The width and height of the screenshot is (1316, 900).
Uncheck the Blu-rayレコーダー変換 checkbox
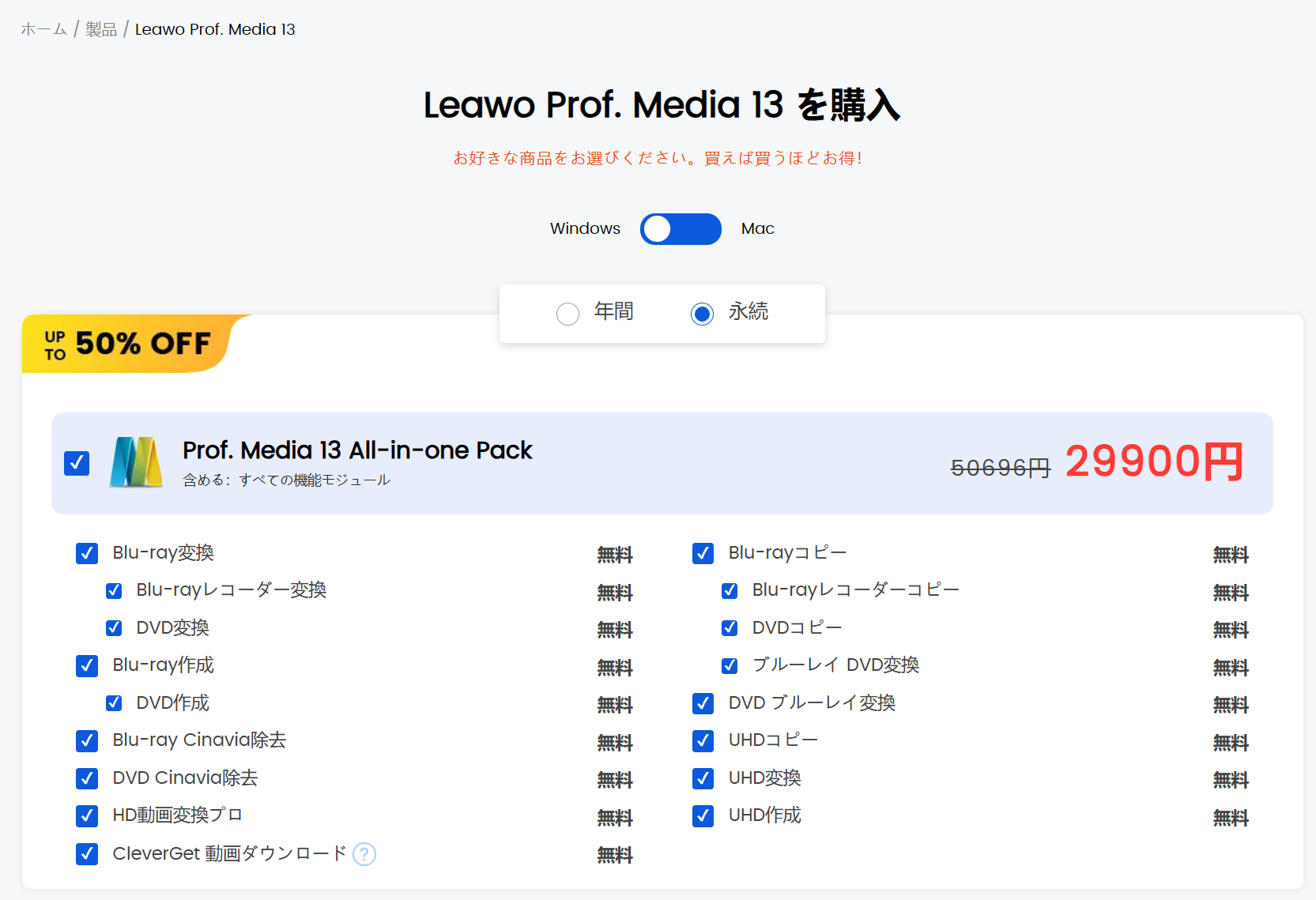pos(114,590)
